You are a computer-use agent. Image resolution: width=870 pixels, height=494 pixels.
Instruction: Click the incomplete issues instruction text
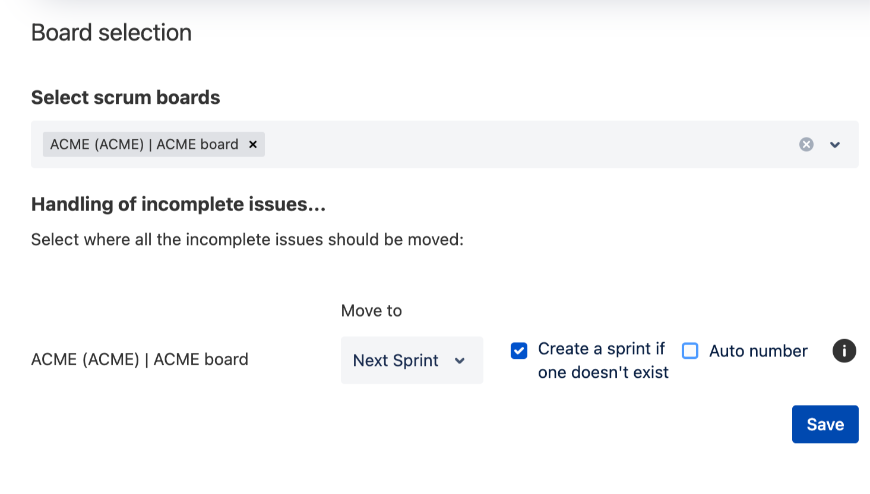tap(247, 240)
